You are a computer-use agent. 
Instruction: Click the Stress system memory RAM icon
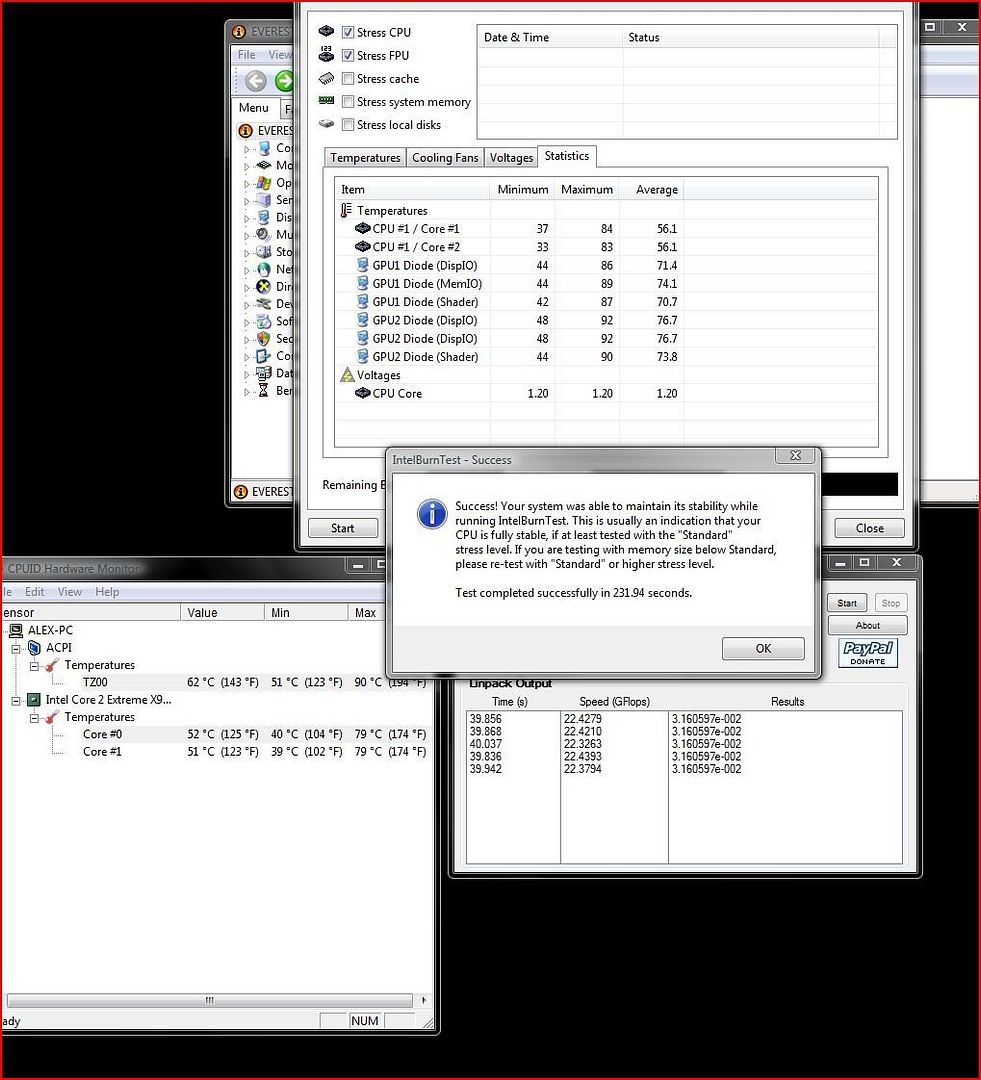(x=327, y=101)
